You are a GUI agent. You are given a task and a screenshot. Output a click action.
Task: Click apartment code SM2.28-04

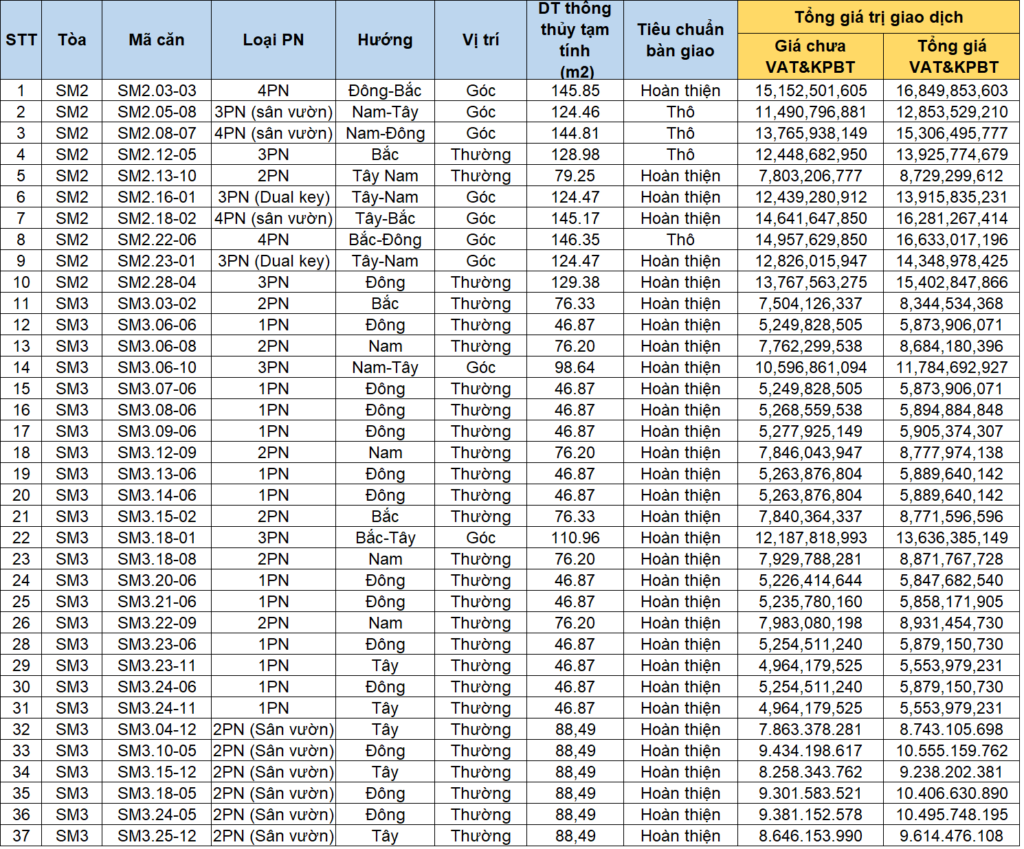[156, 282]
